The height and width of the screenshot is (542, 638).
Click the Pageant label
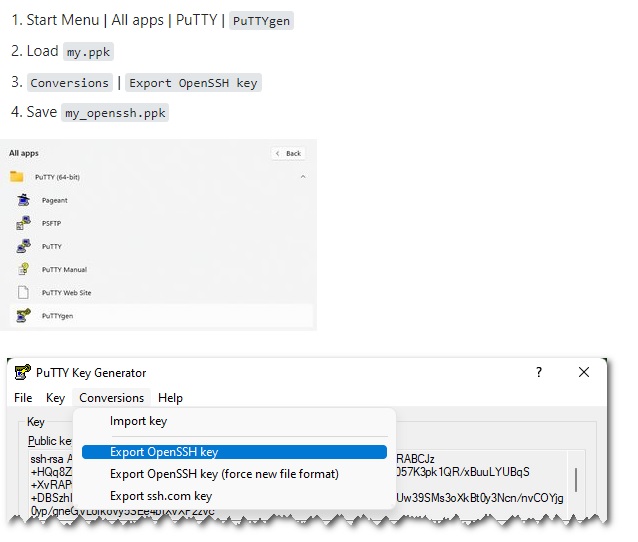click(55, 200)
